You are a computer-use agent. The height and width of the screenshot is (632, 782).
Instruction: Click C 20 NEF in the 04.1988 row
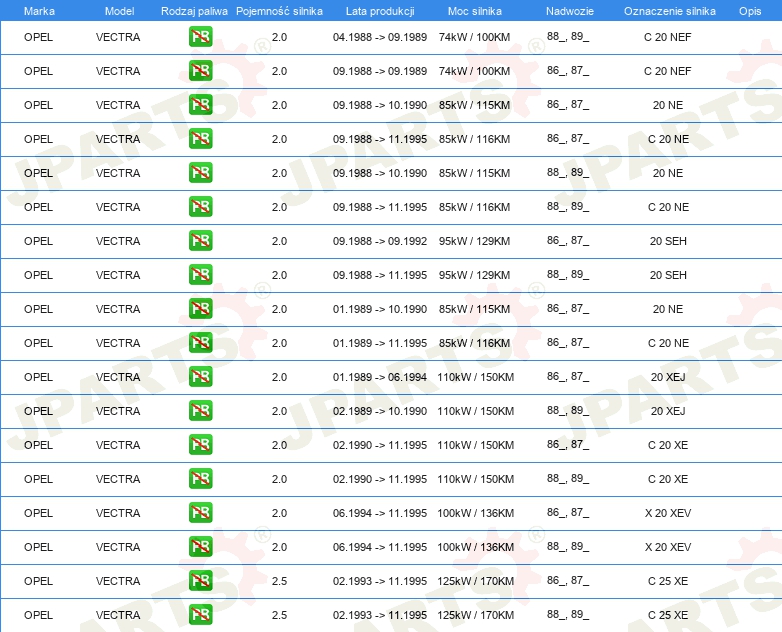pos(667,37)
